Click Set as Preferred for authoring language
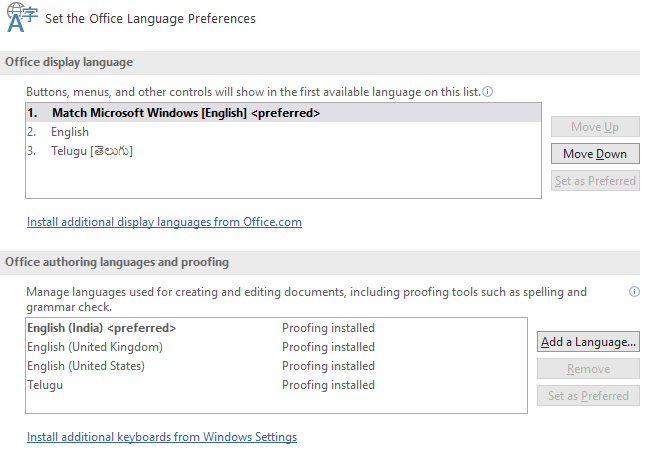The width and height of the screenshot is (649, 453). pyautogui.click(x=588, y=396)
